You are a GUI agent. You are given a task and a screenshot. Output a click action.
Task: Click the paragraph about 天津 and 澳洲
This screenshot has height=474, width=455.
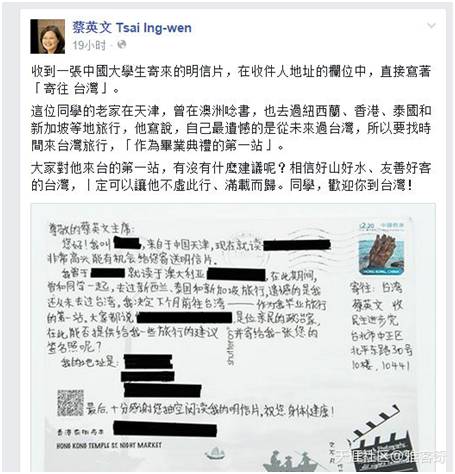(231, 128)
